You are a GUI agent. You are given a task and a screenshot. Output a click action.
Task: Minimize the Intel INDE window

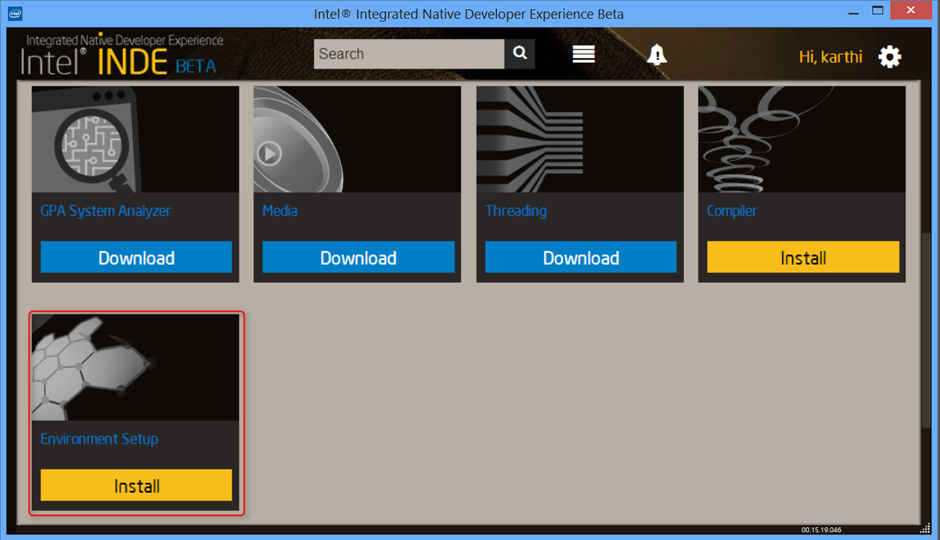(853, 11)
